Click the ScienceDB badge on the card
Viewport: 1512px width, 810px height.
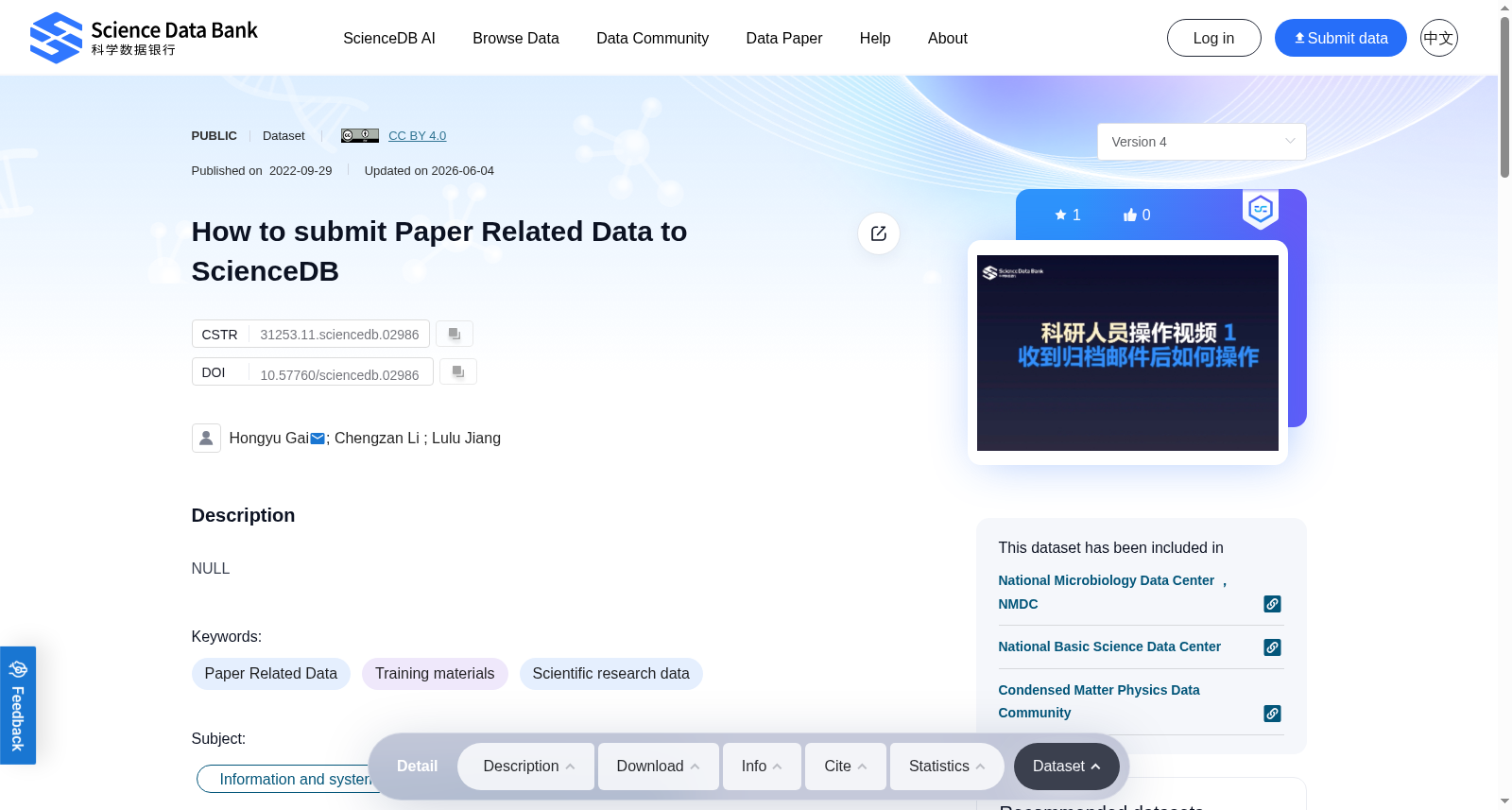(x=1261, y=209)
